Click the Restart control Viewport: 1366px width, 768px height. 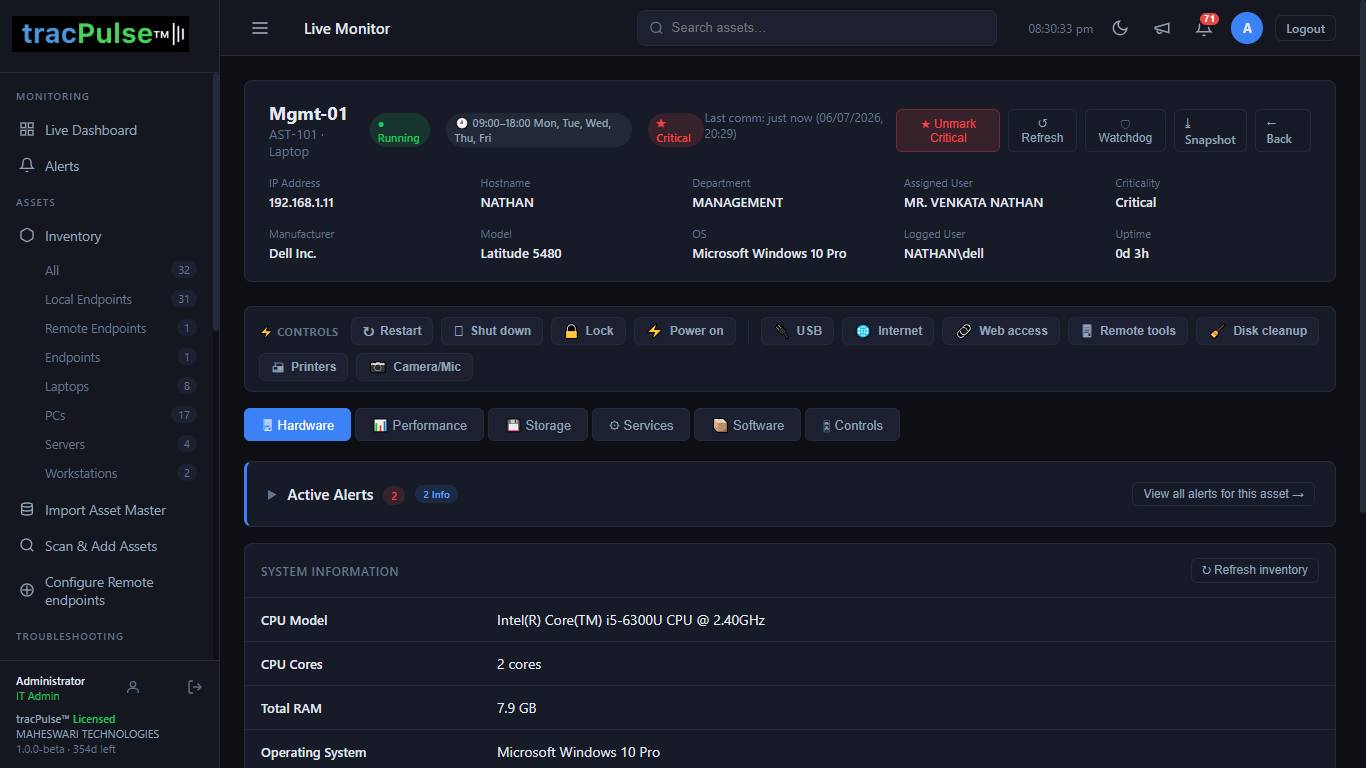[392, 331]
